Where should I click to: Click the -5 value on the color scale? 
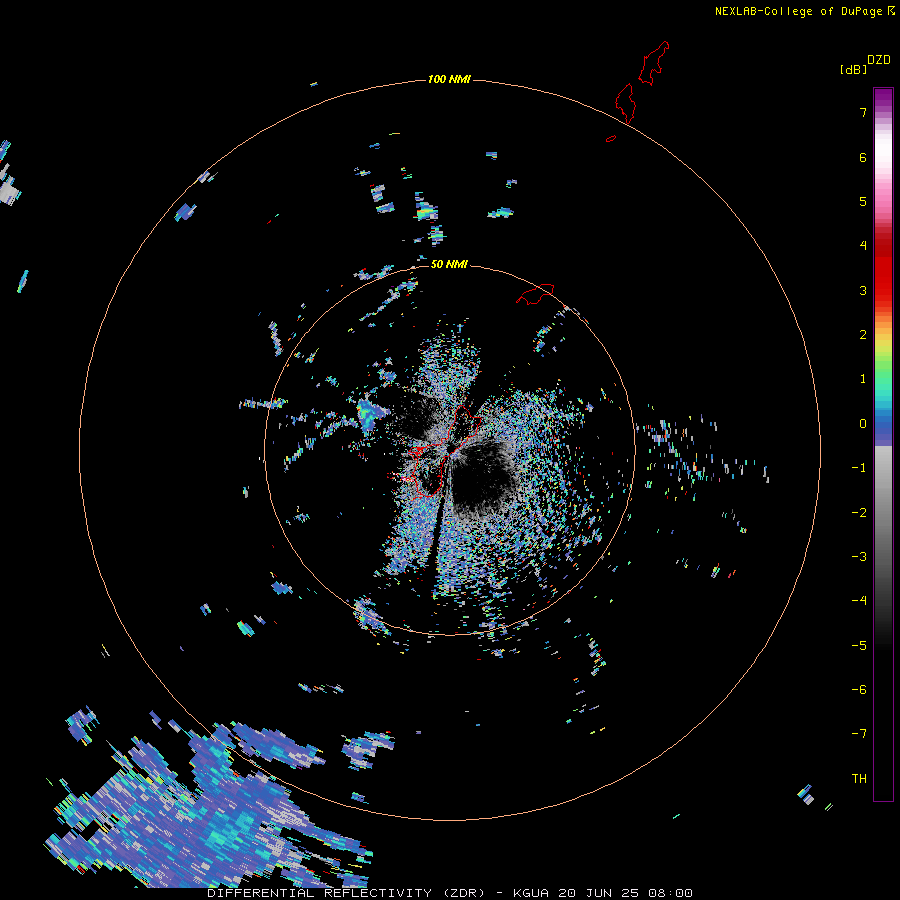coord(859,646)
